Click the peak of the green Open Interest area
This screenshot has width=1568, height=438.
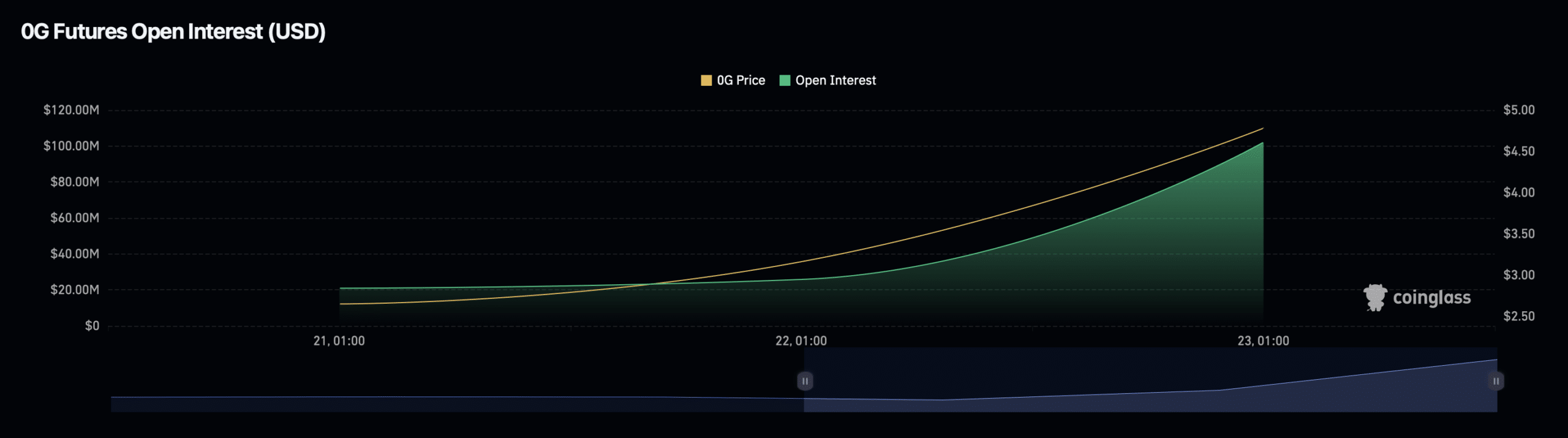1262,144
